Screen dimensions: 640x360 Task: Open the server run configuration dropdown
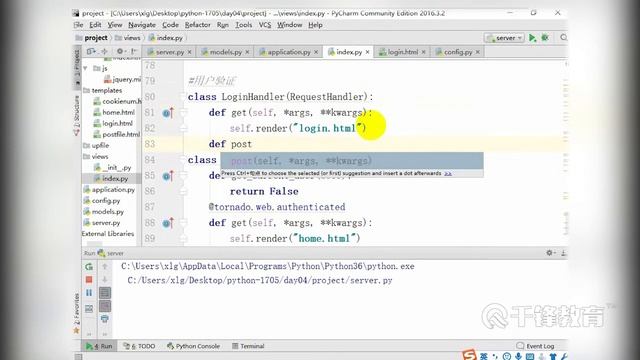click(504, 38)
